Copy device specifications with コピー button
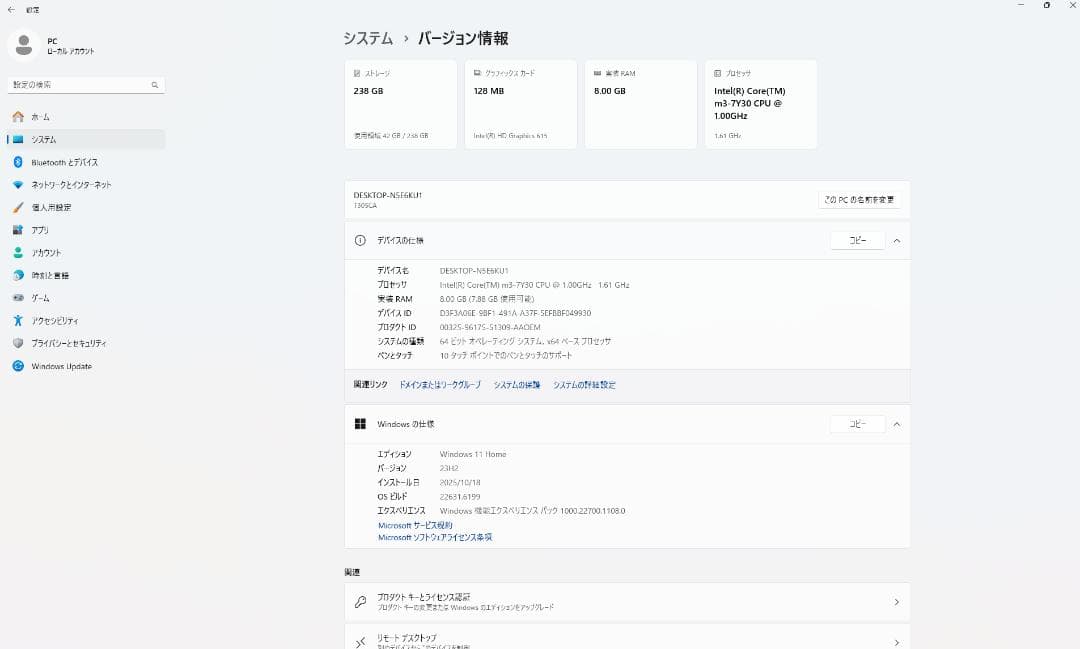Image resolution: width=1080 pixels, height=649 pixels. [x=858, y=240]
